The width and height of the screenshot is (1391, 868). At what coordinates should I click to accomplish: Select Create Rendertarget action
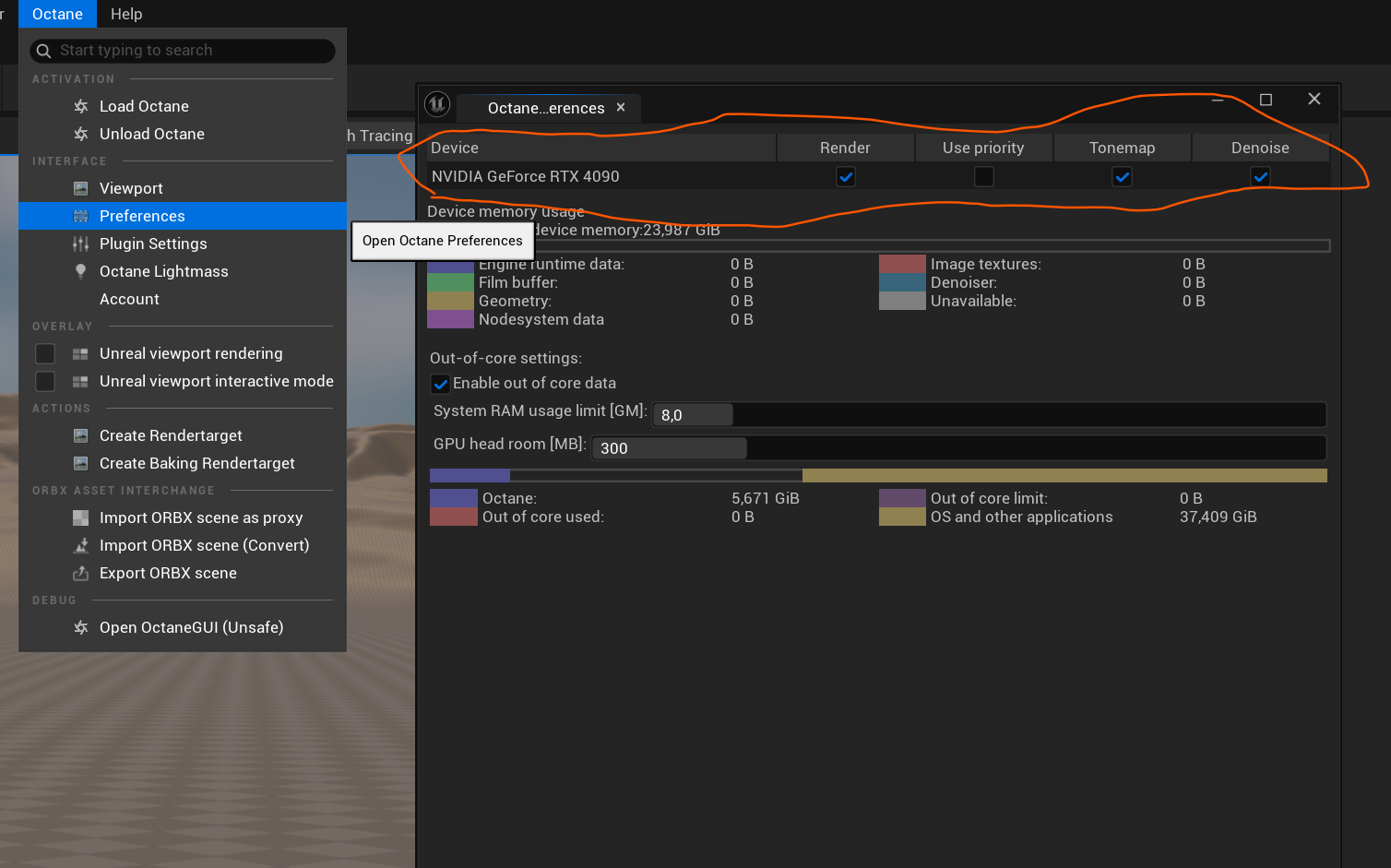pyautogui.click(x=183, y=435)
